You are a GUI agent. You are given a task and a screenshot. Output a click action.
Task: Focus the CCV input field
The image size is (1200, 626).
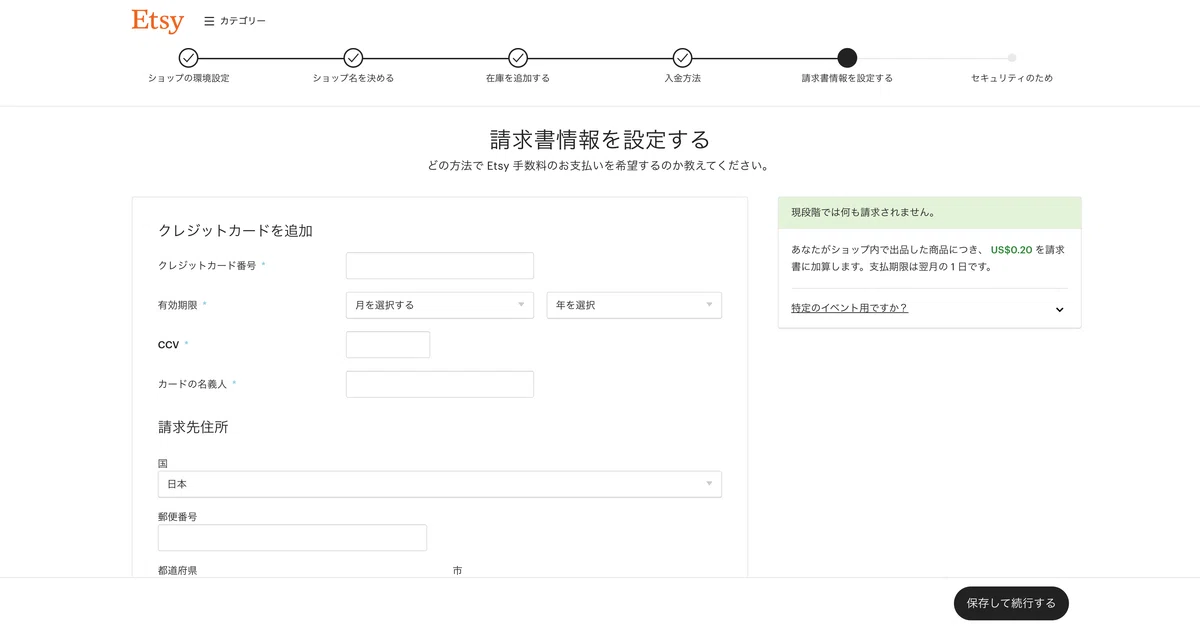point(388,344)
